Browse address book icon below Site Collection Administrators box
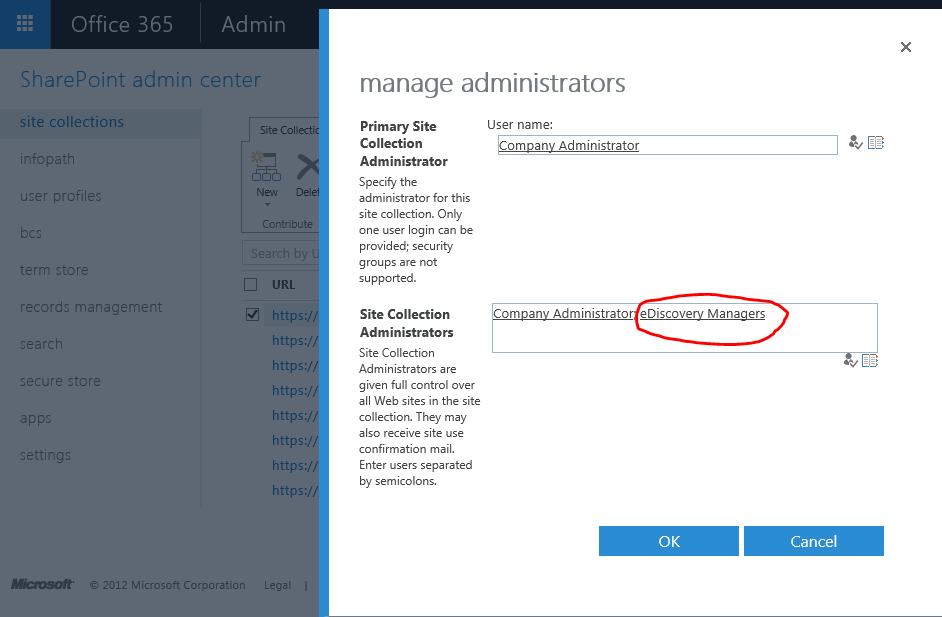 click(x=870, y=360)
